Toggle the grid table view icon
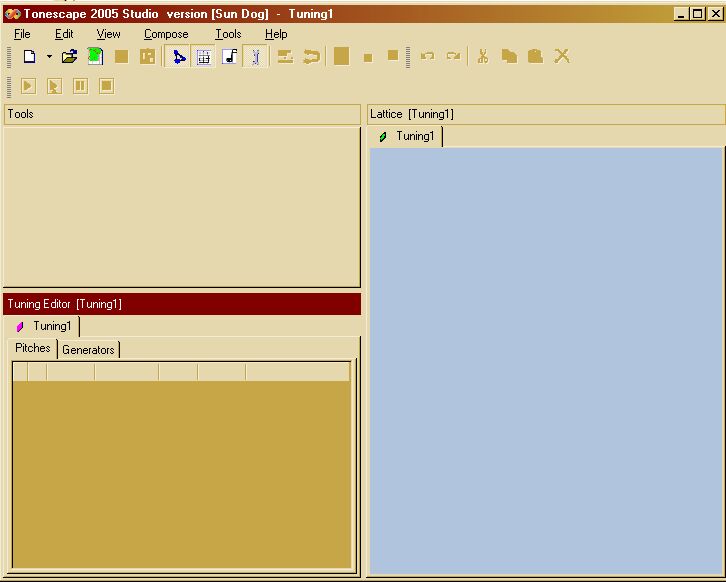This screenshot has width=726, height=582. tap(203, 56)
